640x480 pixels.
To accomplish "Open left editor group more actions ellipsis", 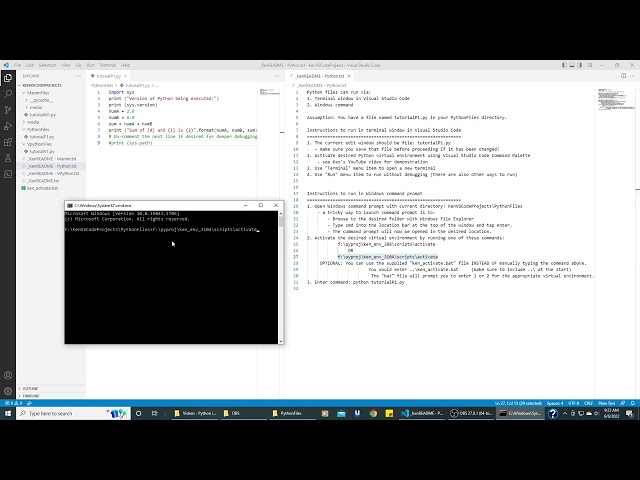I will coord(277,76).
